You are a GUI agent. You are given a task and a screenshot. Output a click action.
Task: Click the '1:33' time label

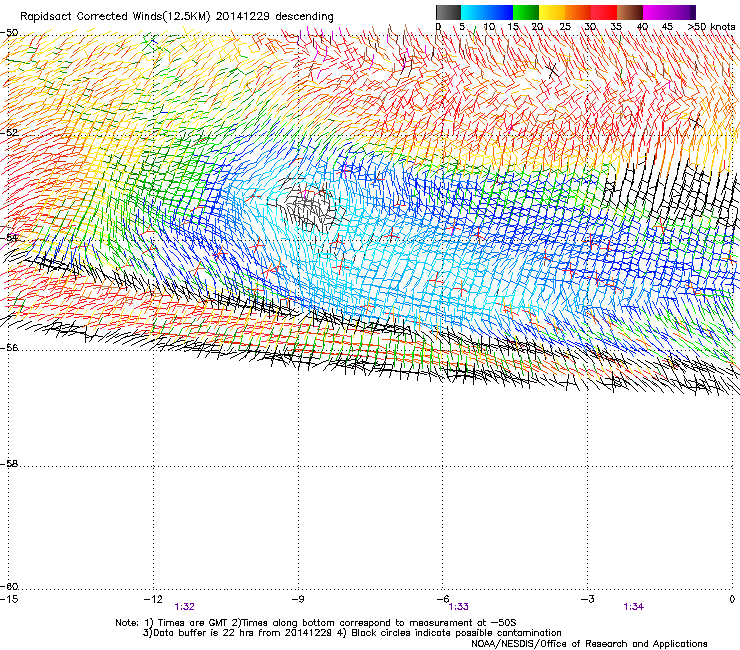tap(458, 607)
